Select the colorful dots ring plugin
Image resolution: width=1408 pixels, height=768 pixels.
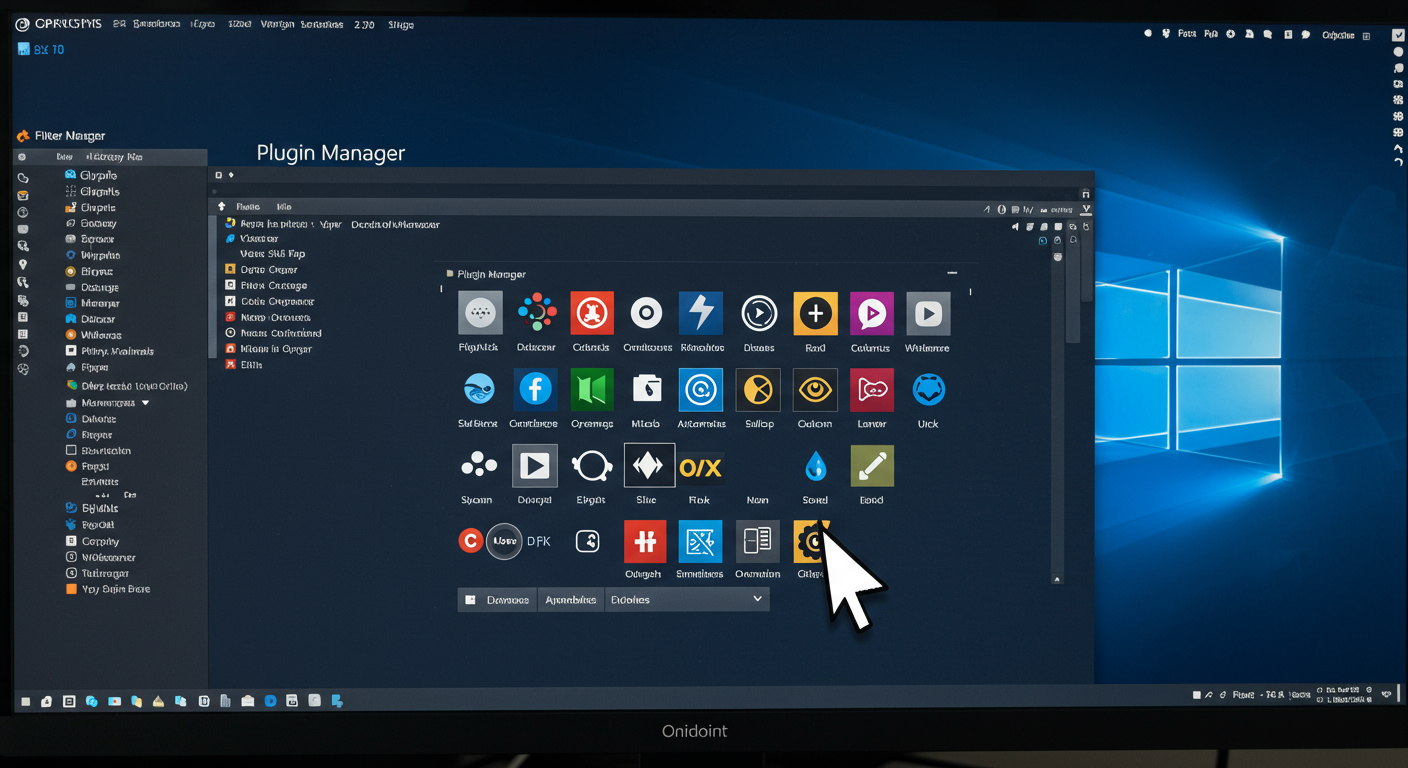coord(537,313)
